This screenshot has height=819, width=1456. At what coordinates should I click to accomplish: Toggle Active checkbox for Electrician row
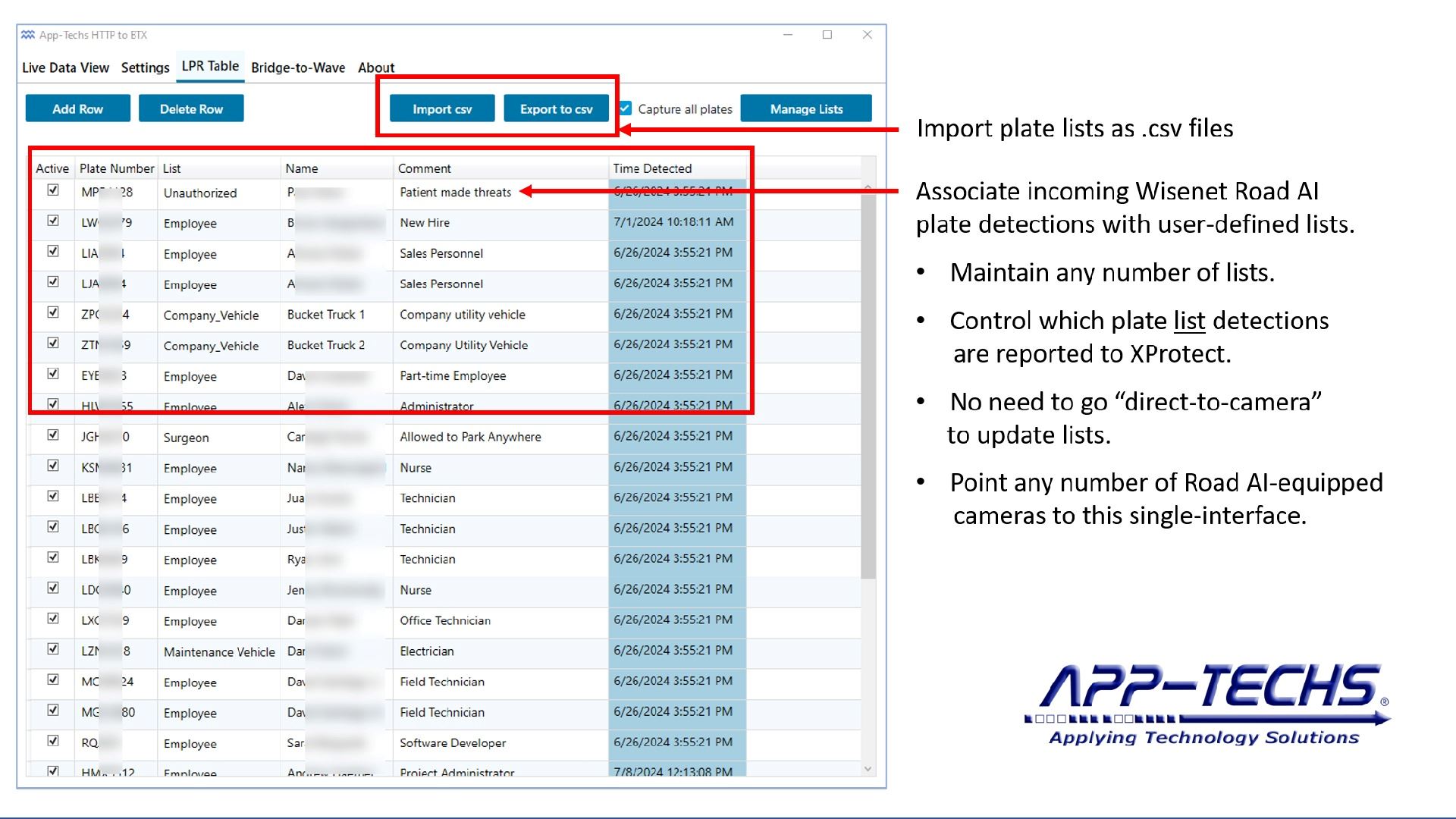click(x=53, y=649)
